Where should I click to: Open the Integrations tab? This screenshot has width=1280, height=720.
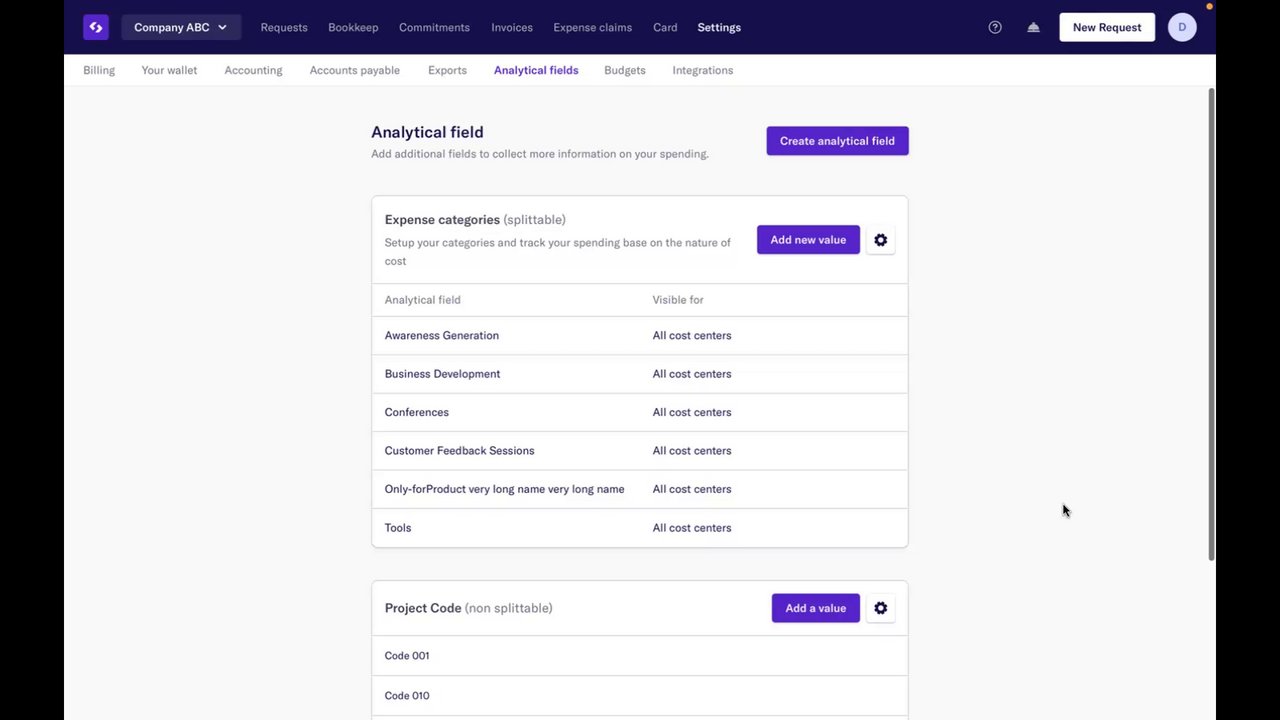702,70
